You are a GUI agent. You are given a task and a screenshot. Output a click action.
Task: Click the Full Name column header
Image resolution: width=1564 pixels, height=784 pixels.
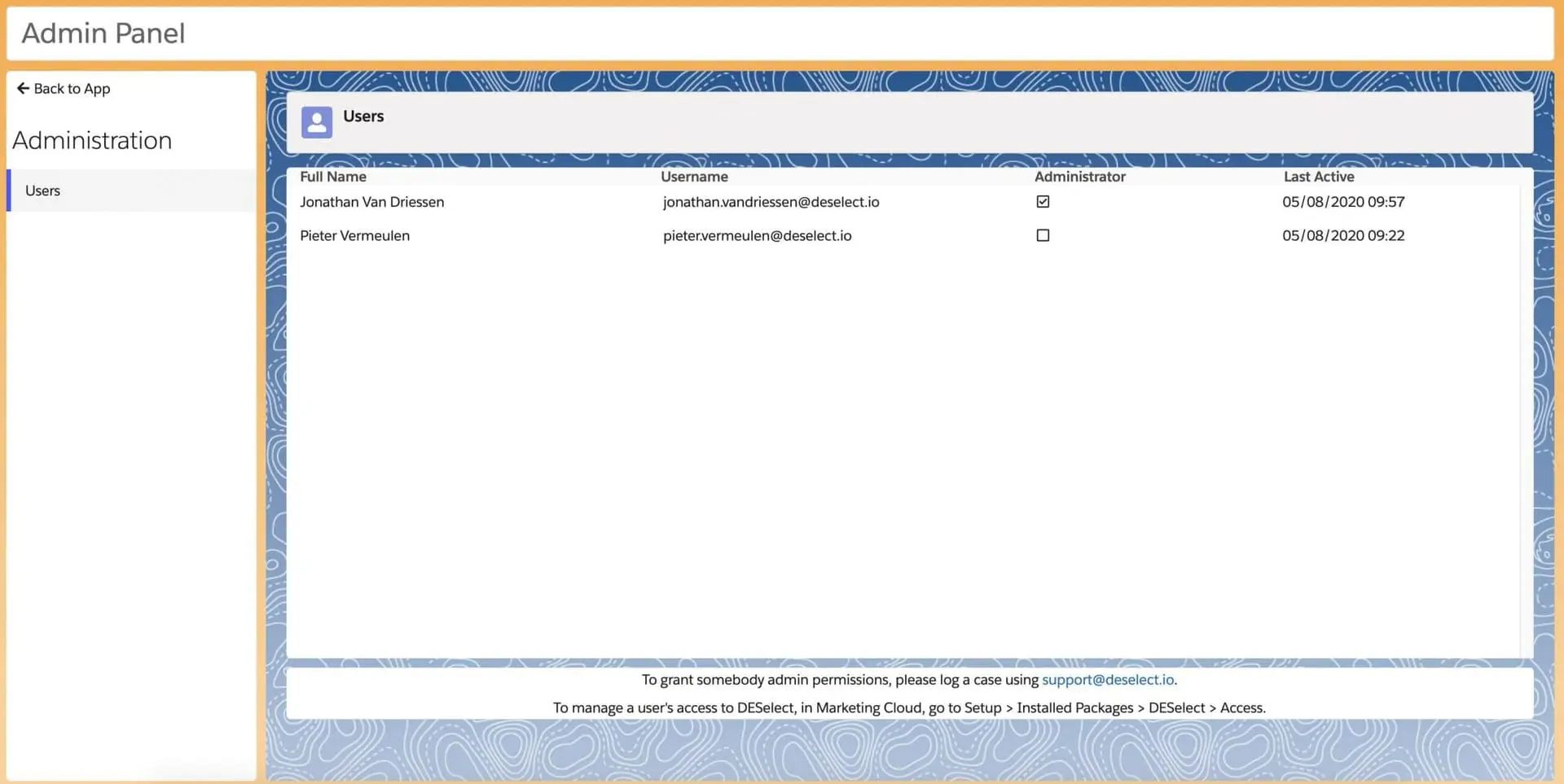333,177
